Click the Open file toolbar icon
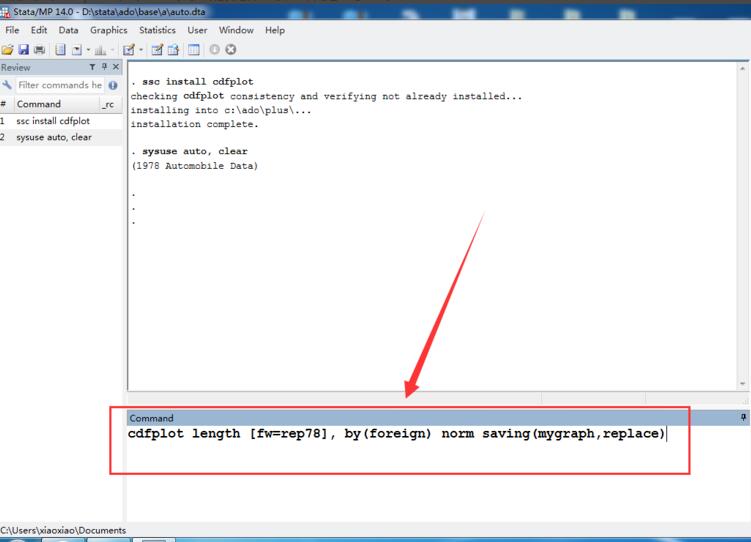The image size is (751, 542). (8, 49)
